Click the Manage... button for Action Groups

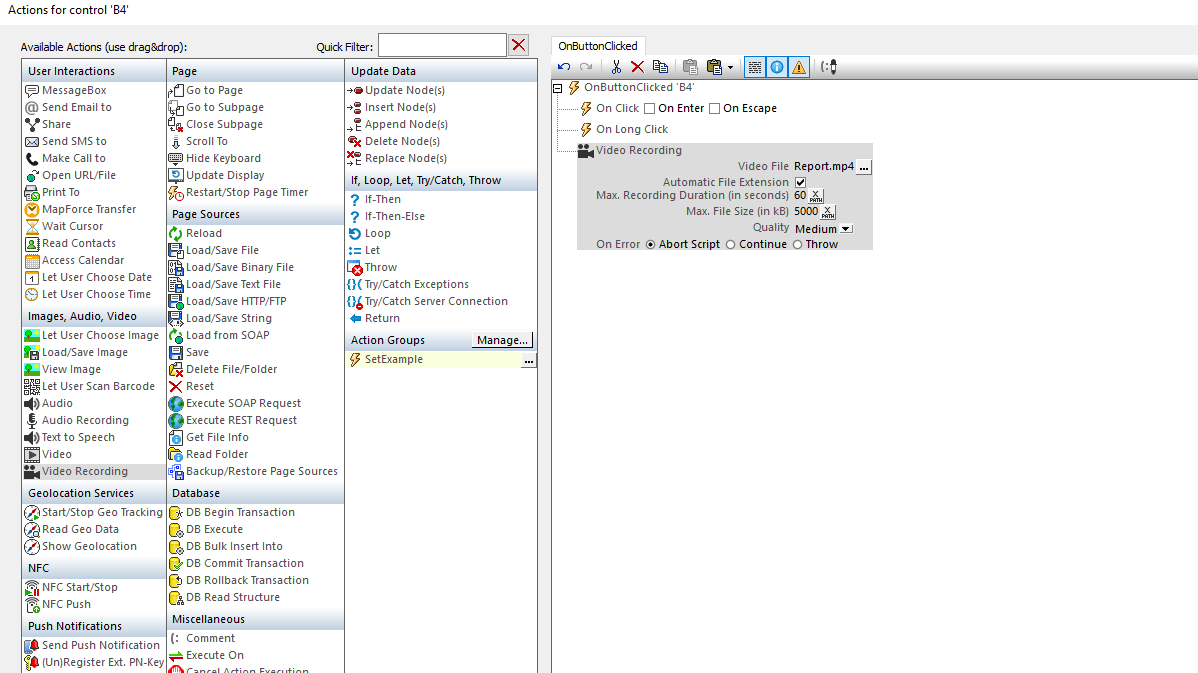[x=502, y=340]
